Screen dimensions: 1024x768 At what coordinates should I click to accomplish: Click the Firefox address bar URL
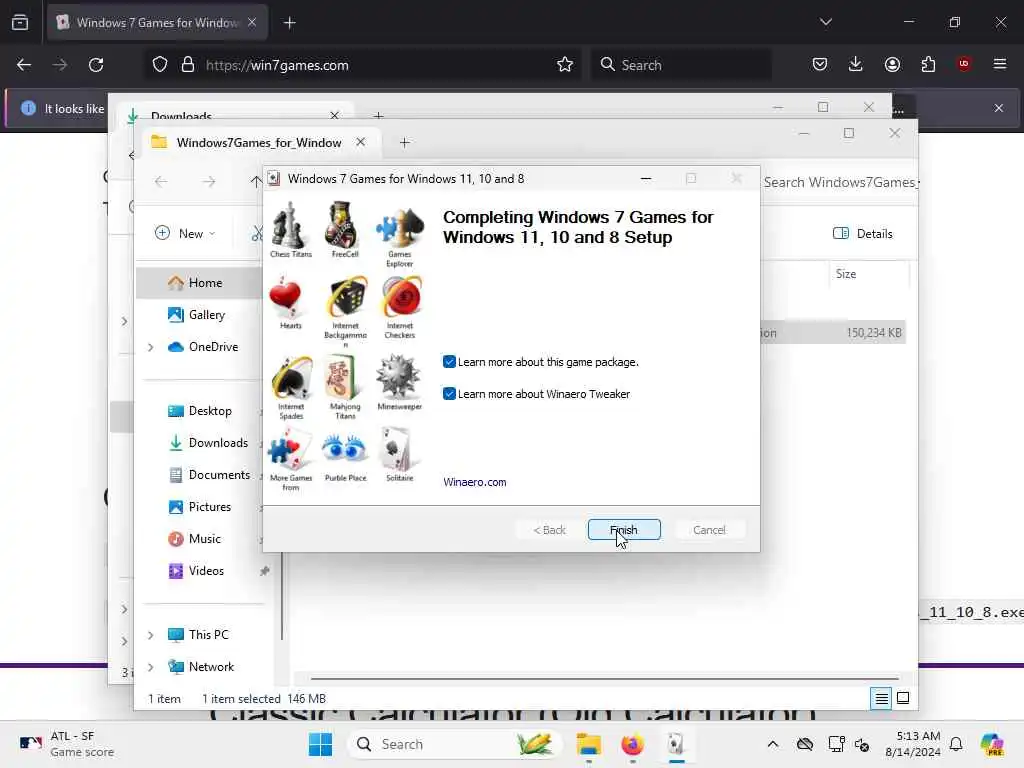[x=277, y=65]
